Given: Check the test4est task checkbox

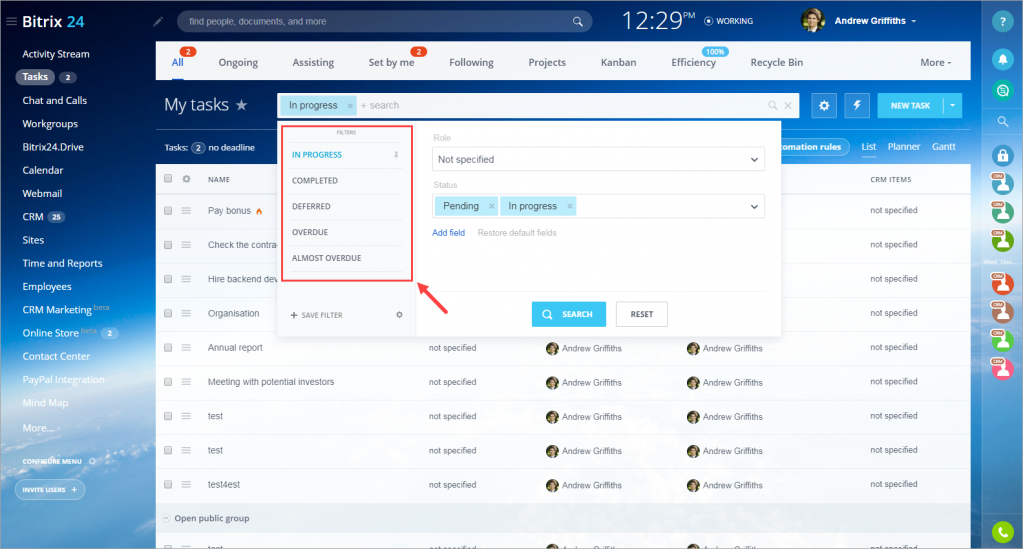Looking at the screenshot, I should coord(168,484).
